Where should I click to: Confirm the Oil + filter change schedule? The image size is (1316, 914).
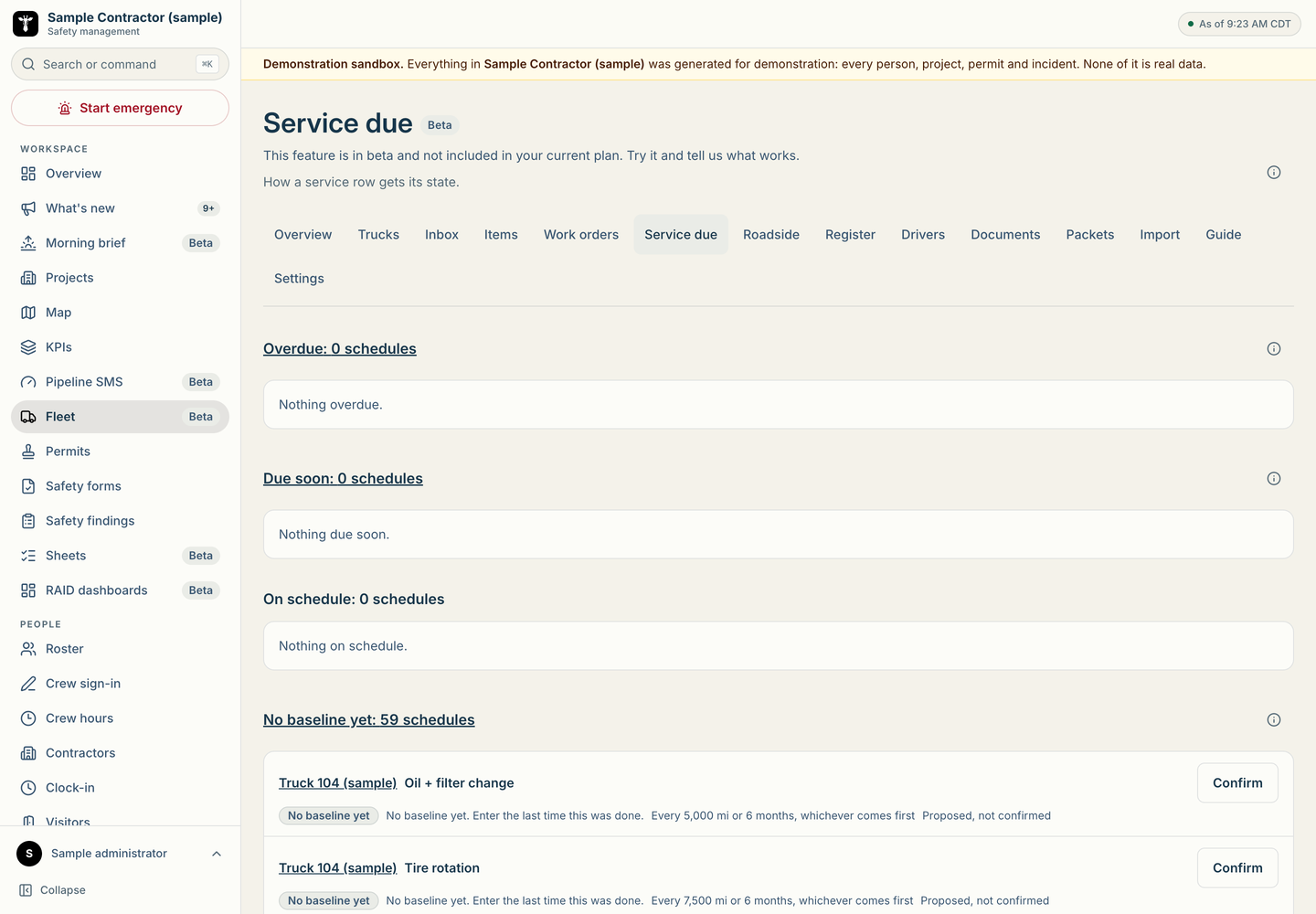[1237, 783]
